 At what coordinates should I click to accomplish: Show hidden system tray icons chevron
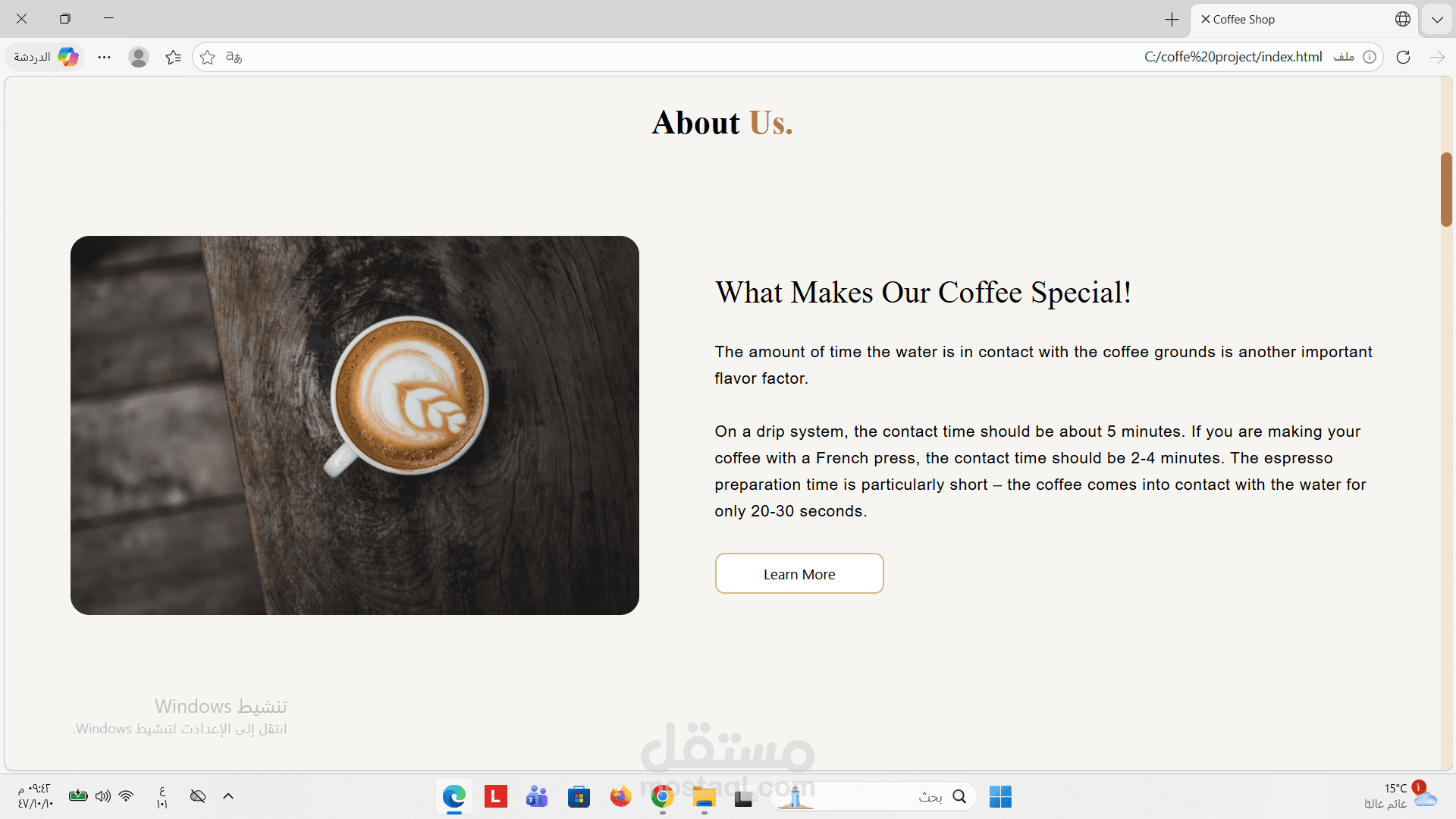[228, 796]
